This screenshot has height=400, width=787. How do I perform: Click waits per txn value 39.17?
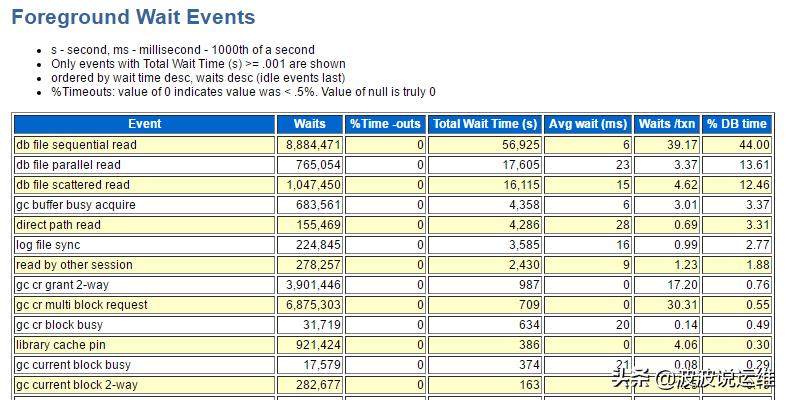coord(683,145)
